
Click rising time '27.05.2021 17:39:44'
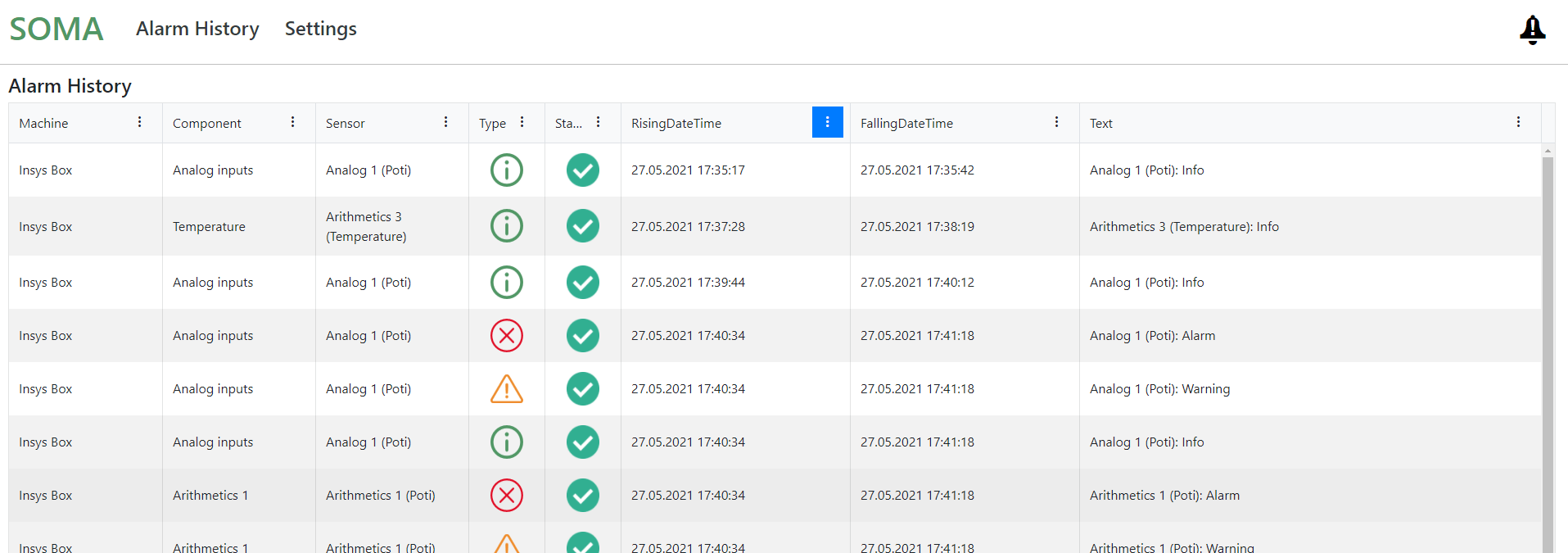click(x=688, y=283)
